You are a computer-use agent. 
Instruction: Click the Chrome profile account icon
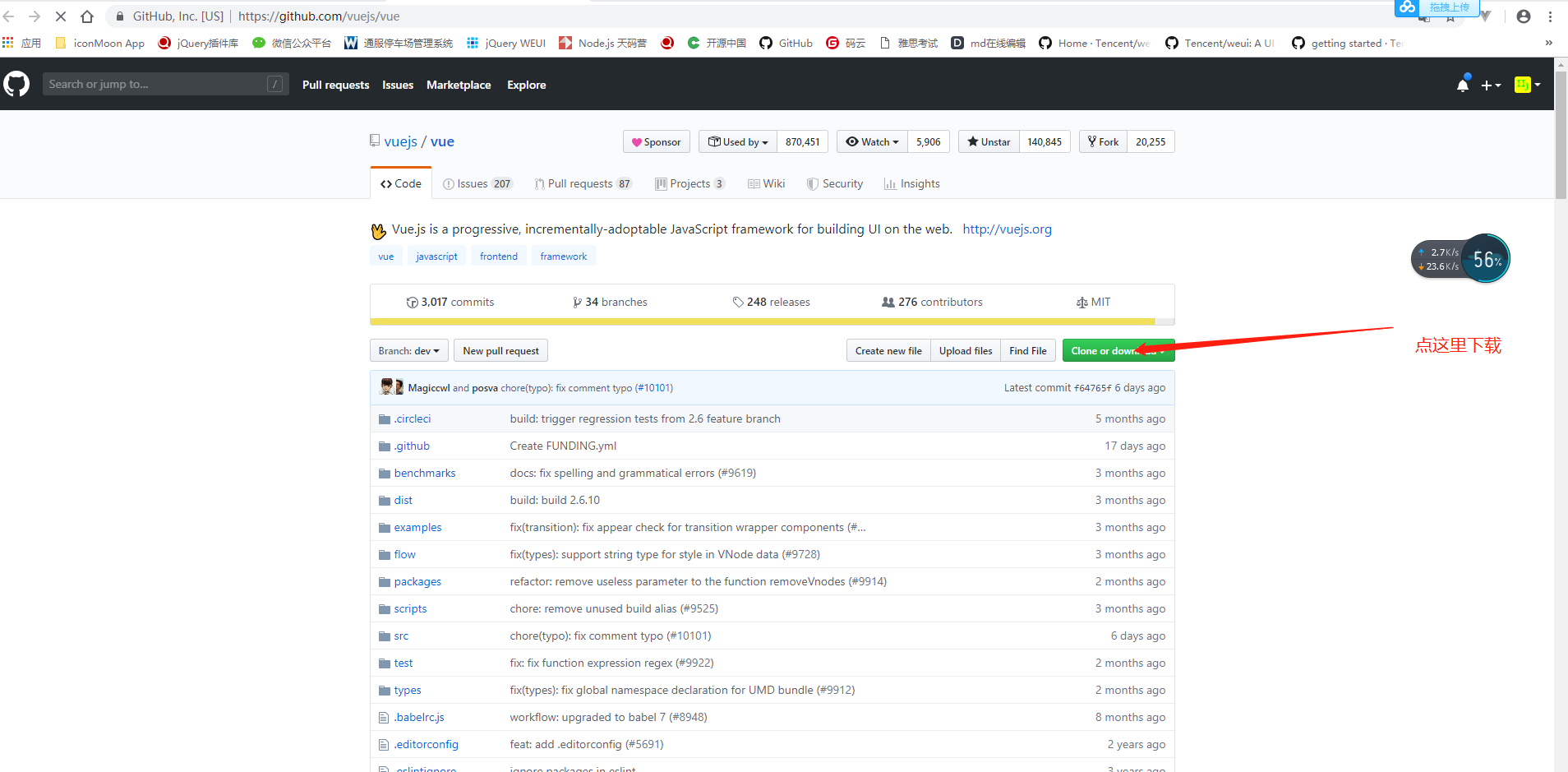[1524, 16]
